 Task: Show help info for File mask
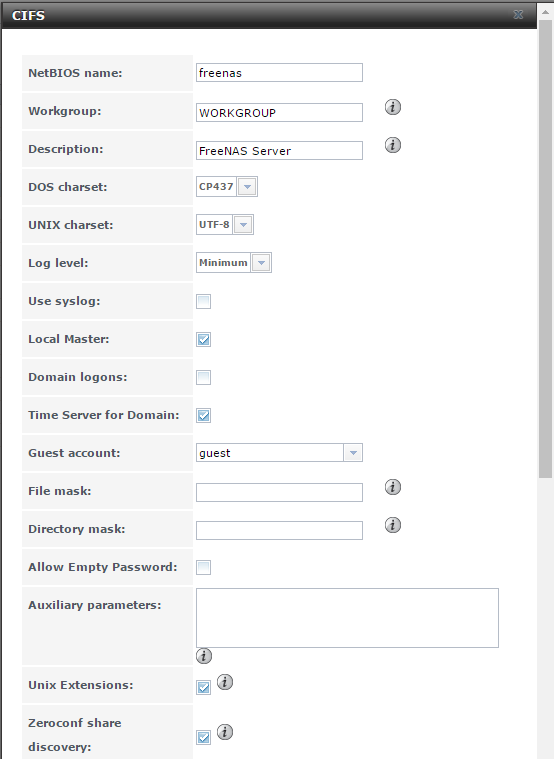point(393,487)
